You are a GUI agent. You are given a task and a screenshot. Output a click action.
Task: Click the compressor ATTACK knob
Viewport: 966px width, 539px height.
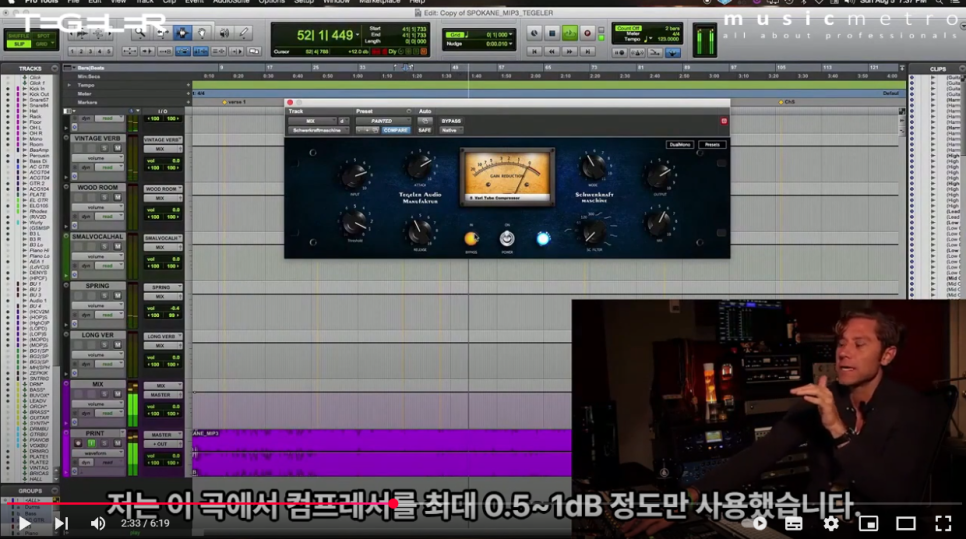(x=420, y=165)
